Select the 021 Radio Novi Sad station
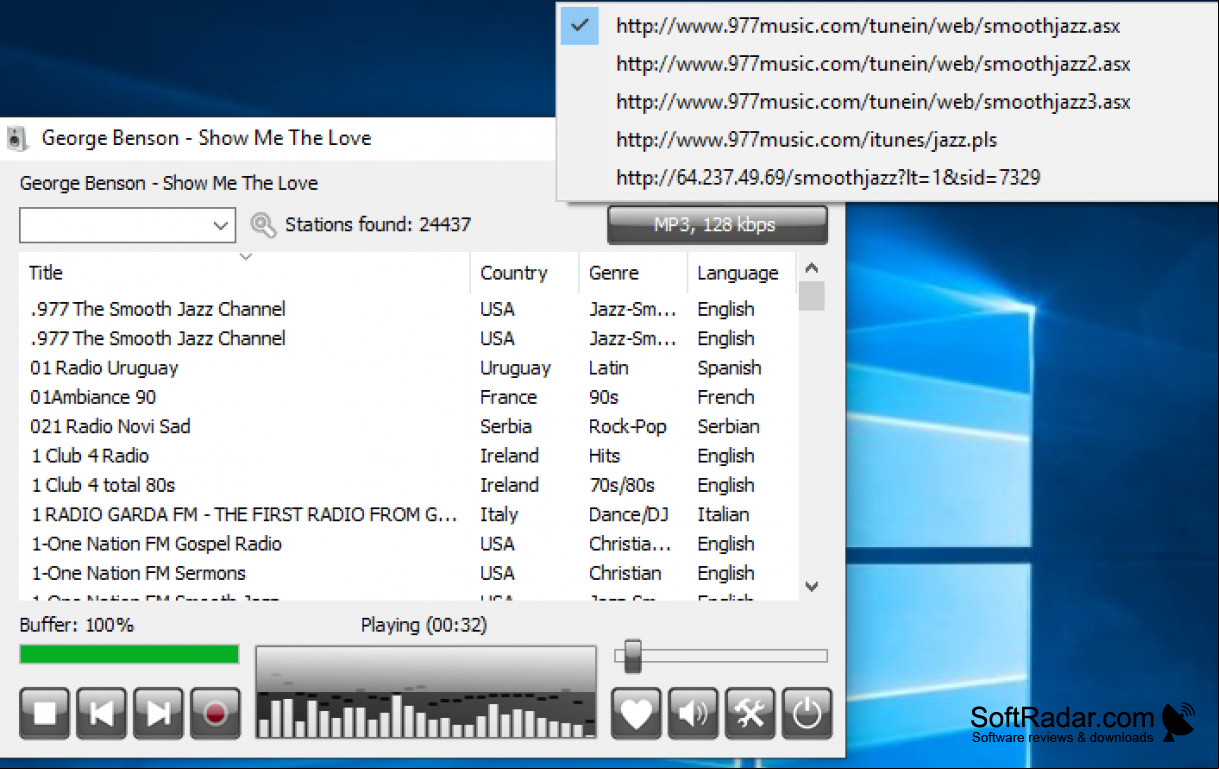 [x=410, y=426]
